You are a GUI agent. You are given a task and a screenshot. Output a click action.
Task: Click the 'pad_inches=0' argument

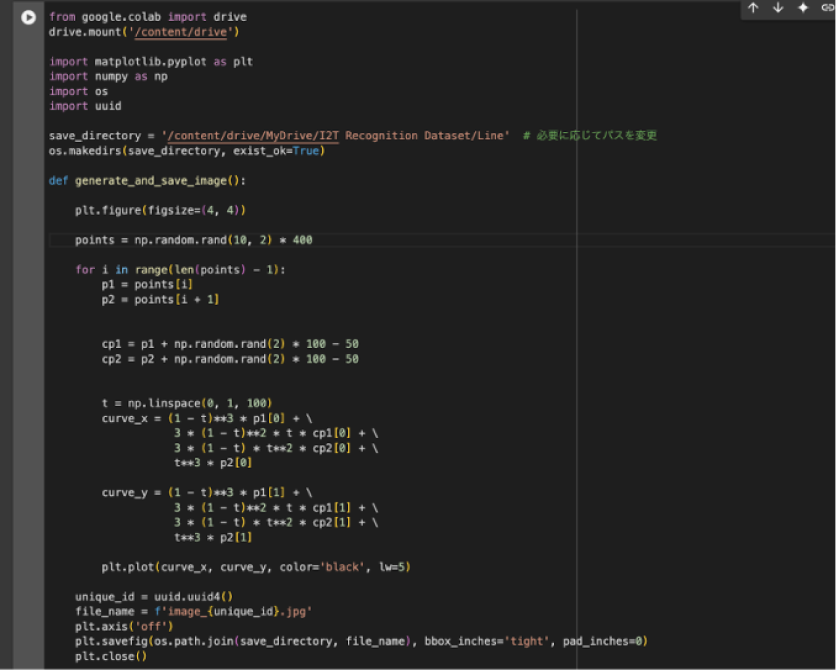tap(602, 641)
